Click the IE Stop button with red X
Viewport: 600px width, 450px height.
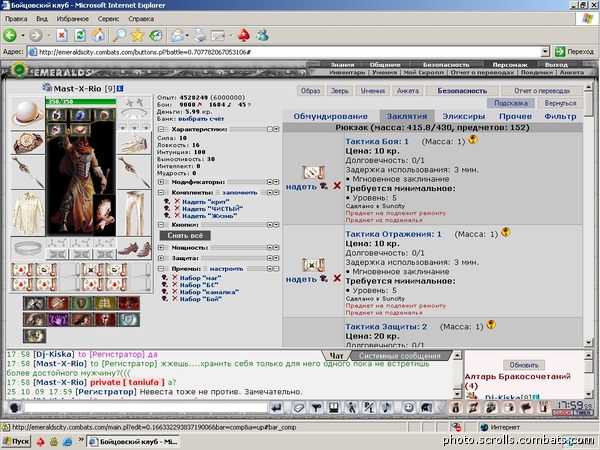(x=62, y=36)
